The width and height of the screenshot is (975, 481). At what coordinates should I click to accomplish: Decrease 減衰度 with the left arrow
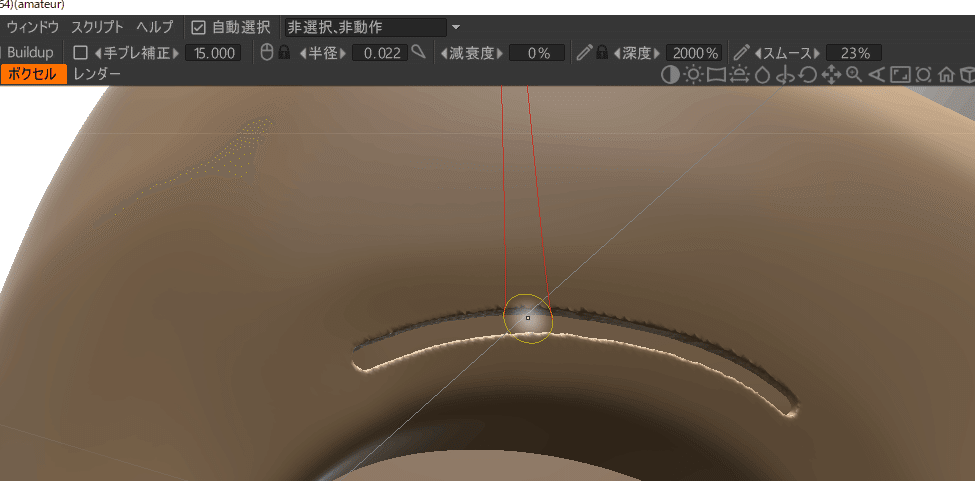(443, 53)
